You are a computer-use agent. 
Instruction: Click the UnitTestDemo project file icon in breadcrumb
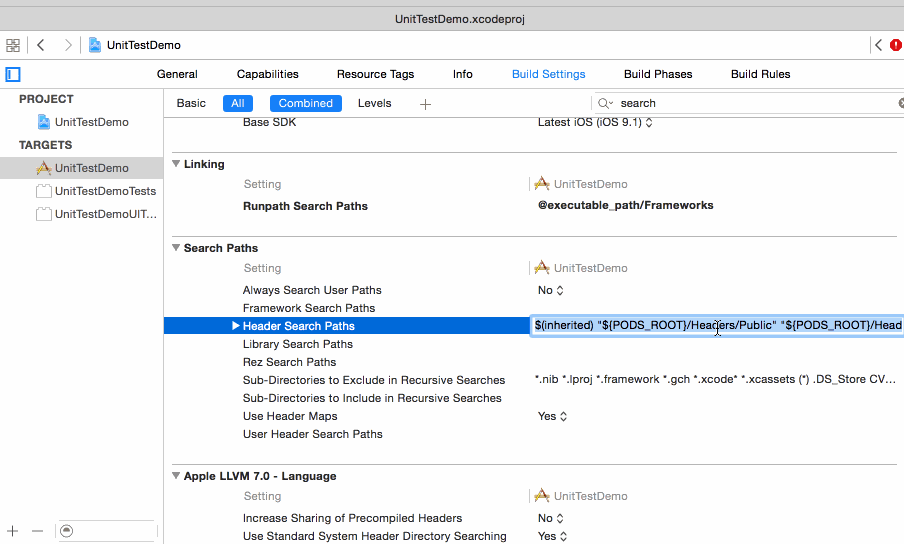click(x=95, y=45)
